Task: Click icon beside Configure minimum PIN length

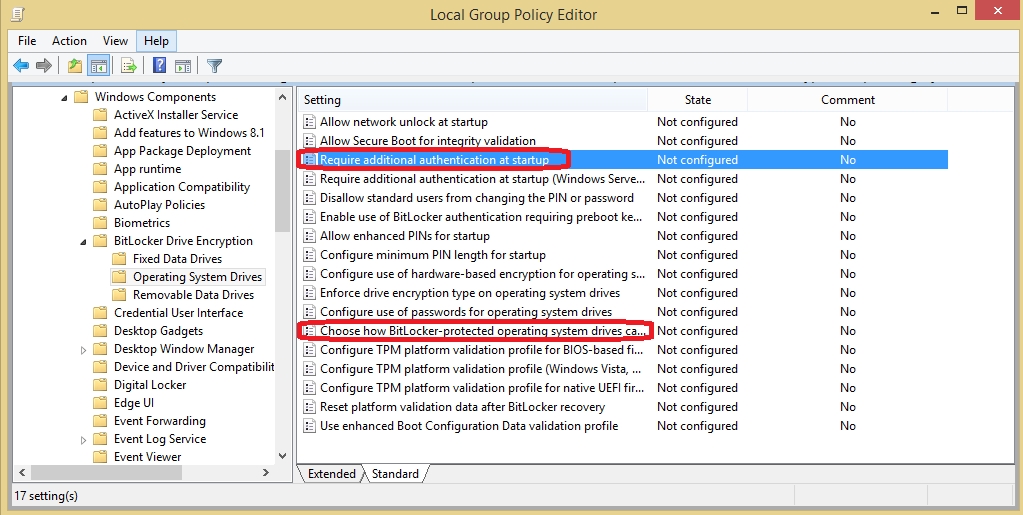Action: click(309, 255)
